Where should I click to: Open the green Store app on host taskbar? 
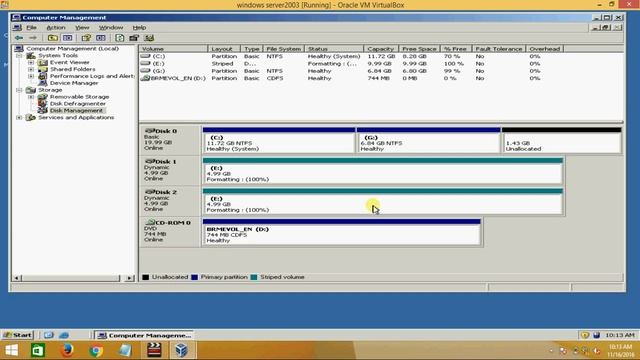(x=38, y=351)
